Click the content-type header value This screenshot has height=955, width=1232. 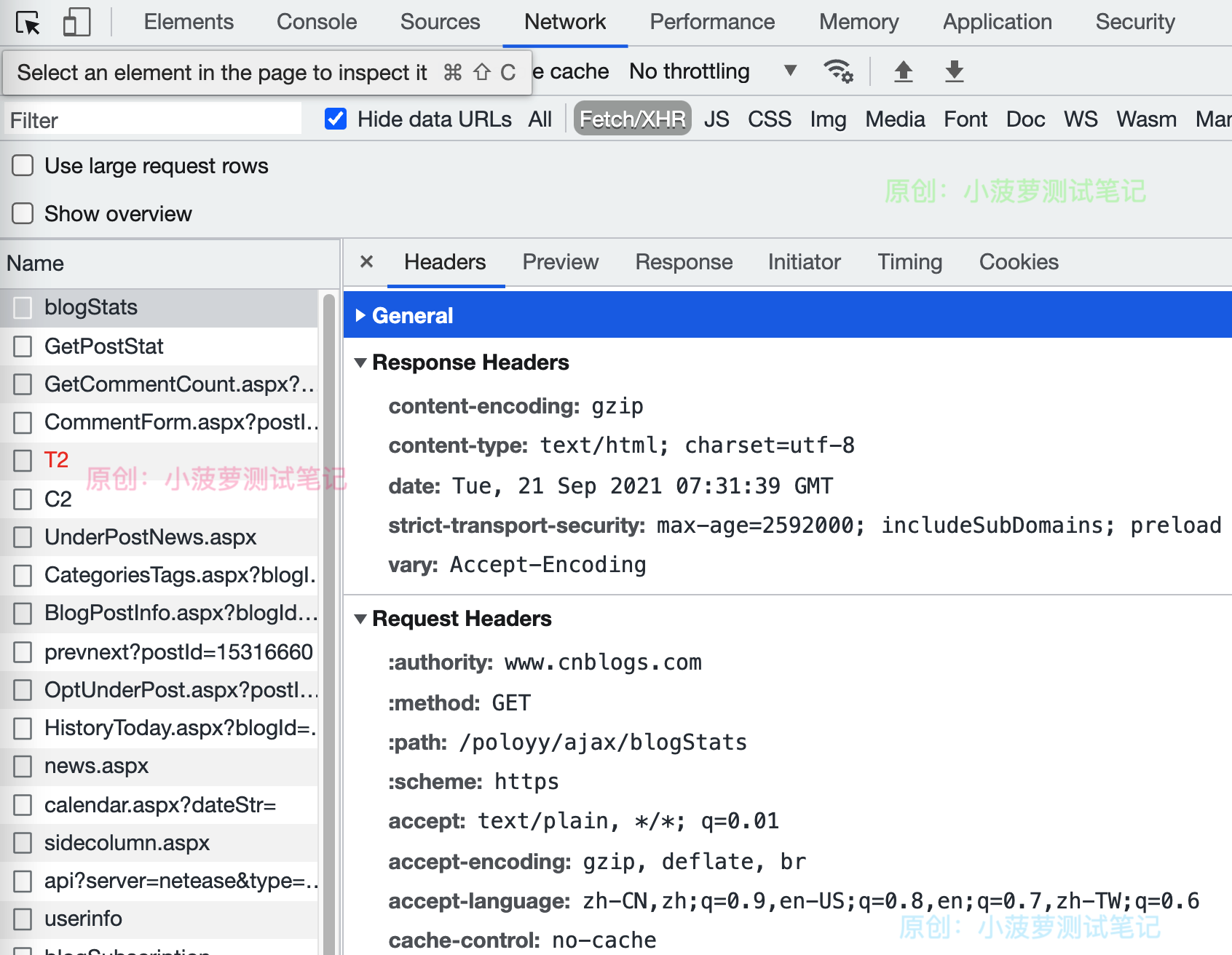pos(697,445)
